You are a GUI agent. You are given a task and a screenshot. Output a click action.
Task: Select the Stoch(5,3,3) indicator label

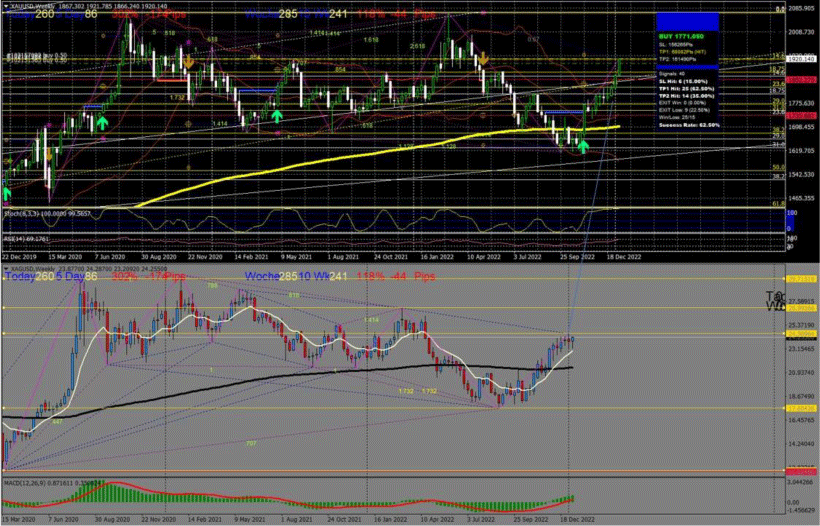click(40, 213)
